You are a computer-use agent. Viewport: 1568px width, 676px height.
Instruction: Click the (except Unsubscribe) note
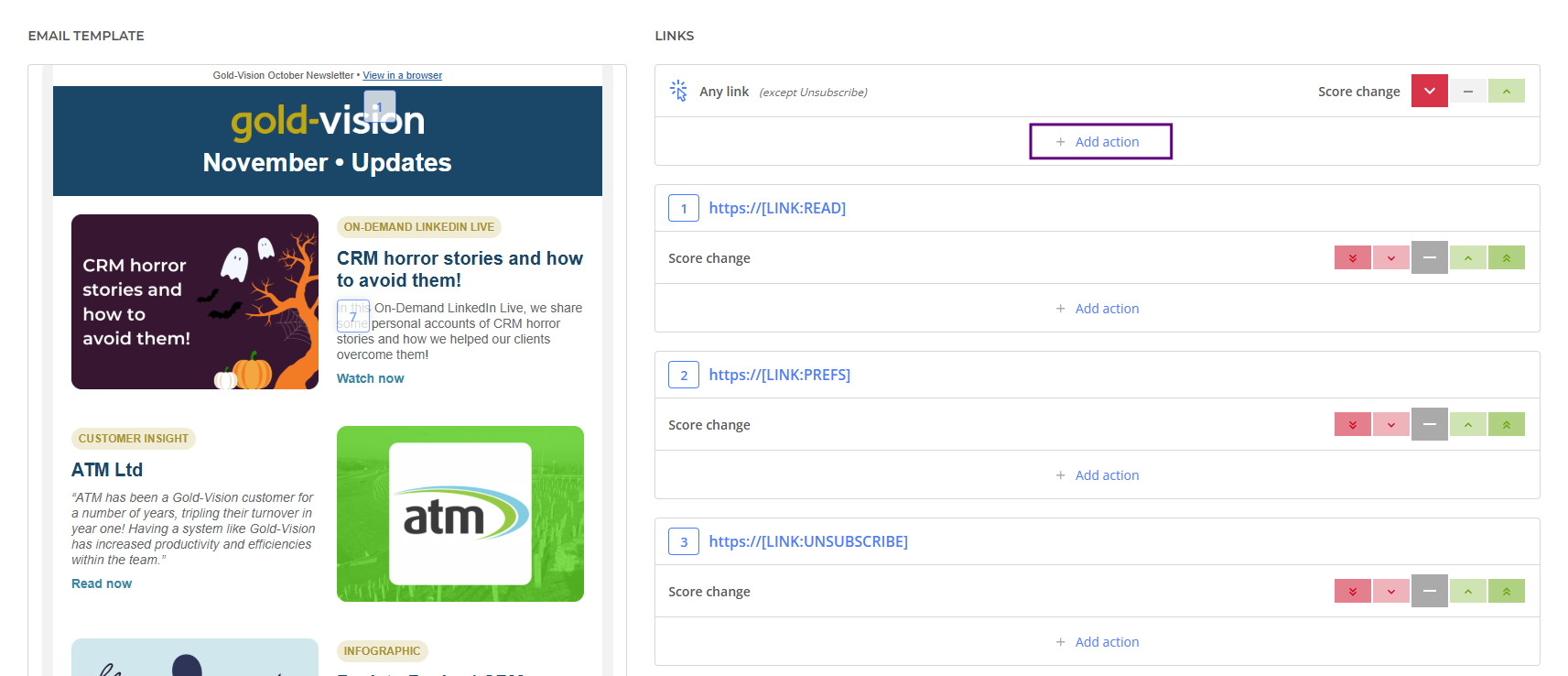(814, 93)
